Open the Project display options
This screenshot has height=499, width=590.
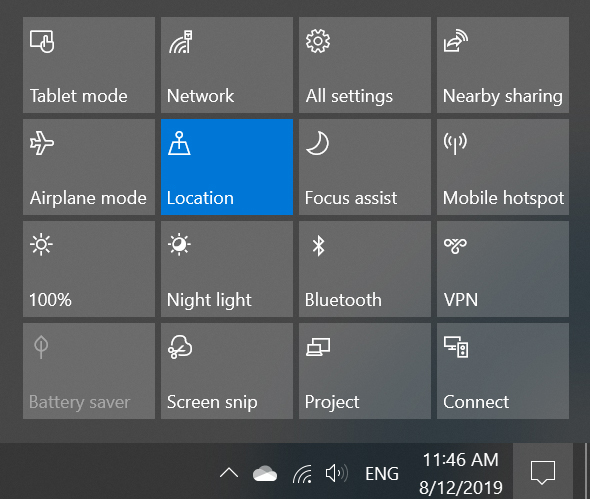pyautogui.click(x=365, y=371)
